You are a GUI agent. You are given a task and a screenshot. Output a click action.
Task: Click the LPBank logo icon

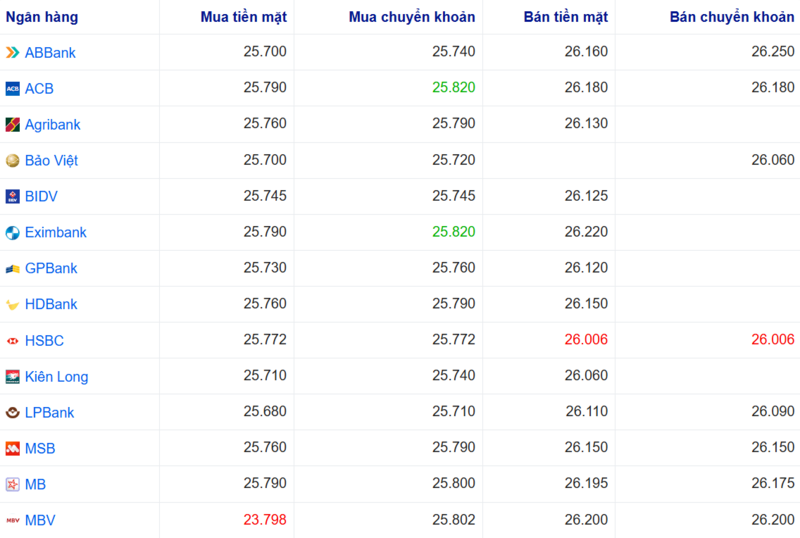[x=12, y=413]
